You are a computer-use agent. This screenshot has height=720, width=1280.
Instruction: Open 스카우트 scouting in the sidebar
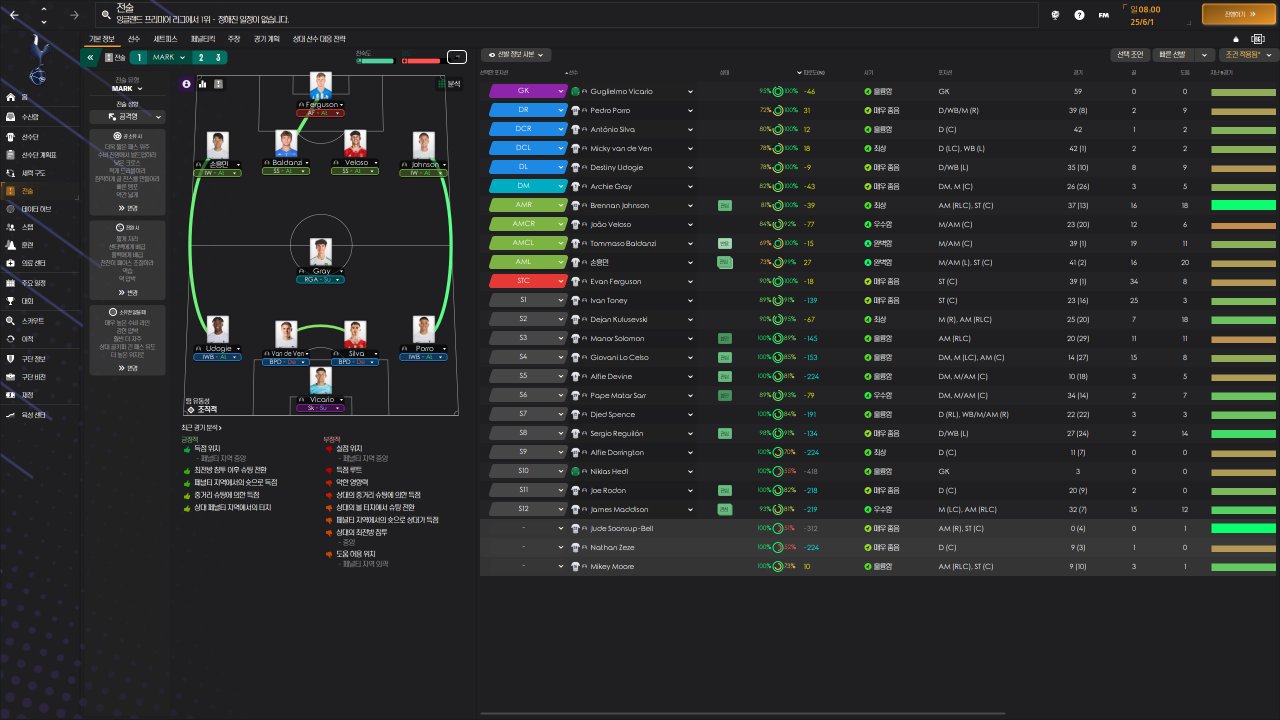point(31,321)
